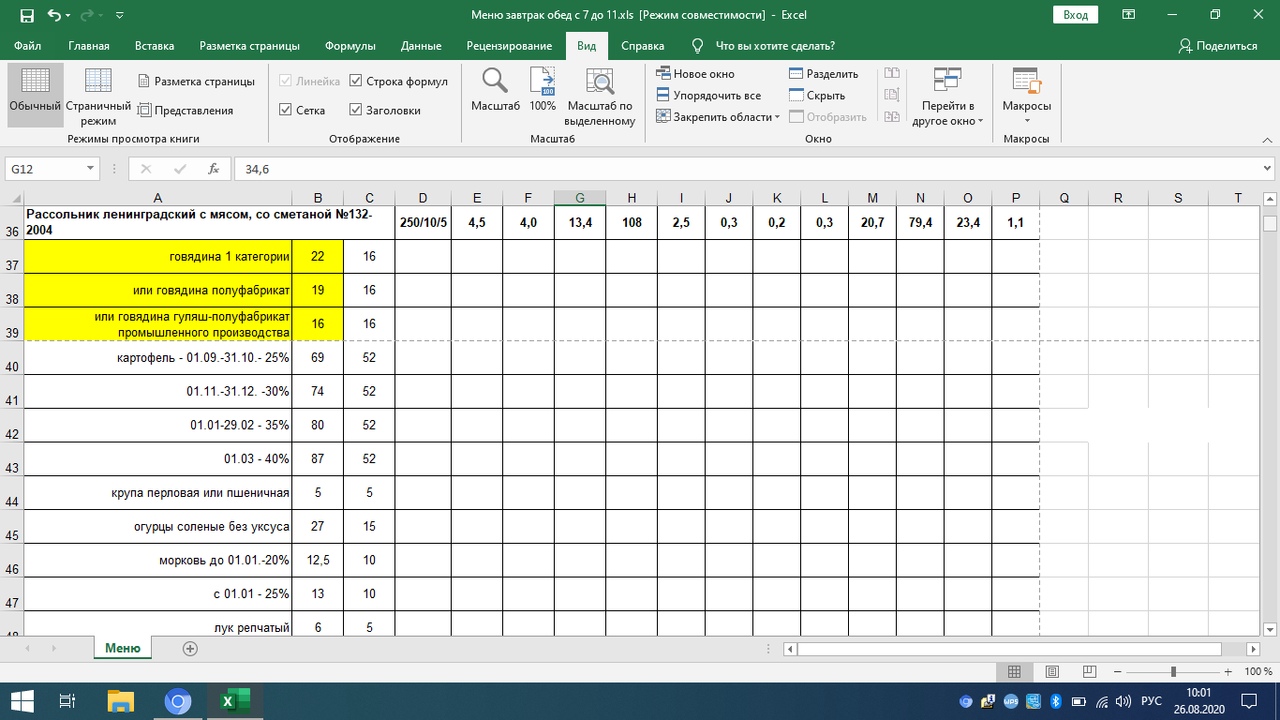Open a New Window (Новое окно)

[696, 74]
